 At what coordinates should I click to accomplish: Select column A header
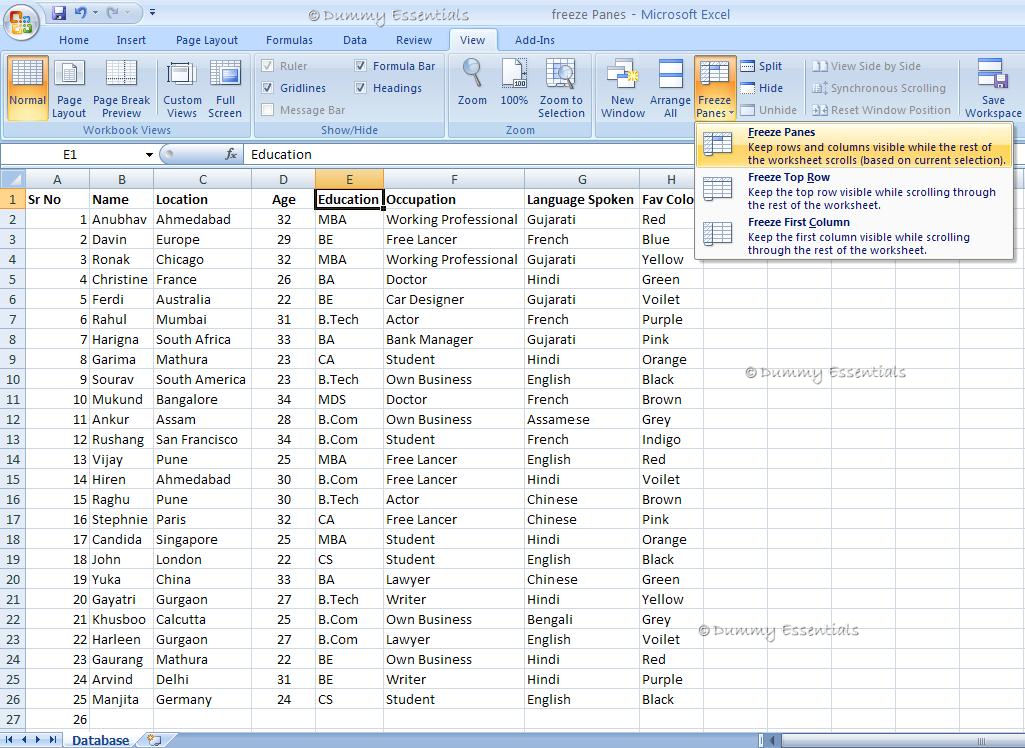coord(57,179)
